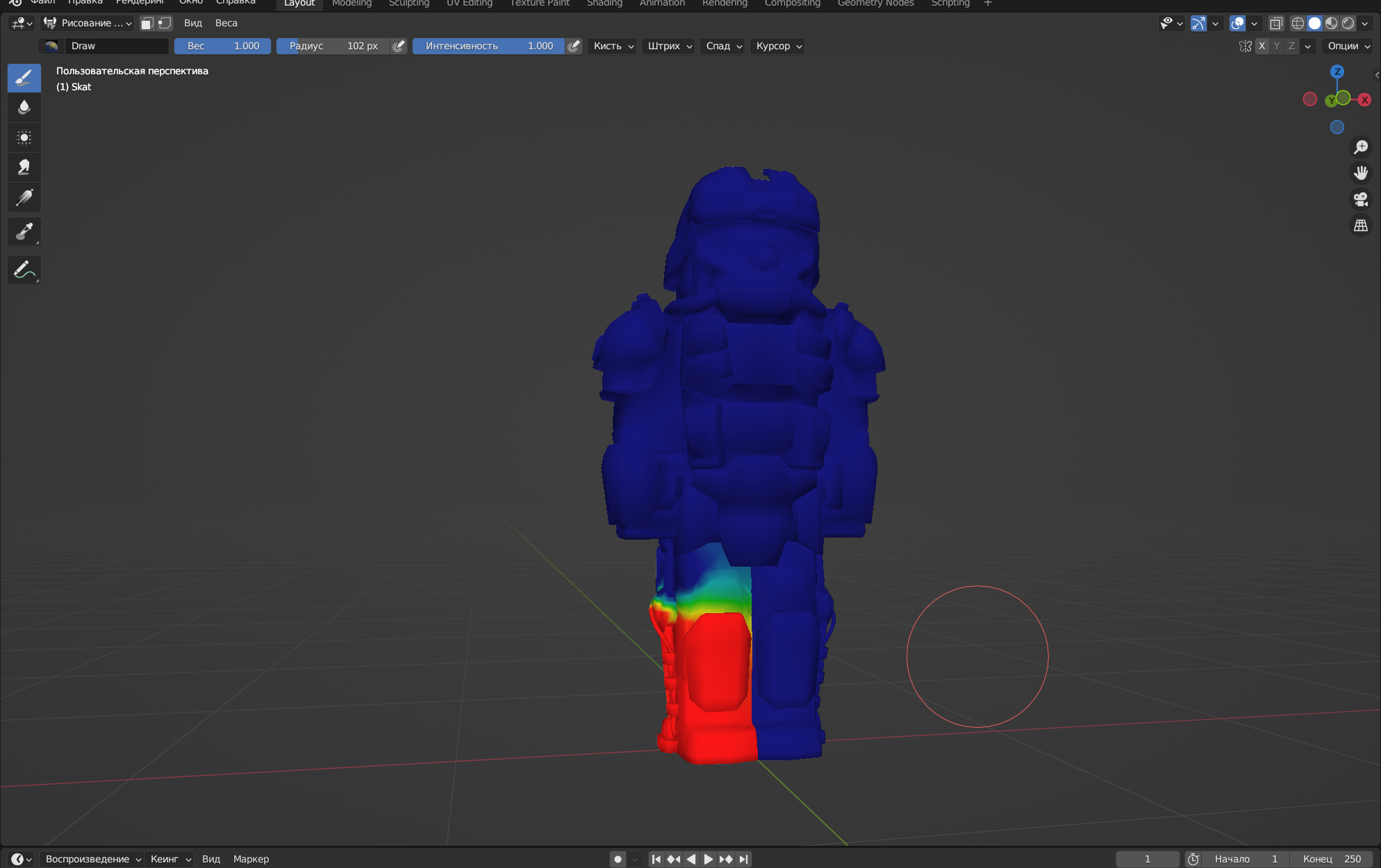
Task: Select the Gradient weight tool
Action: point(24,197)
